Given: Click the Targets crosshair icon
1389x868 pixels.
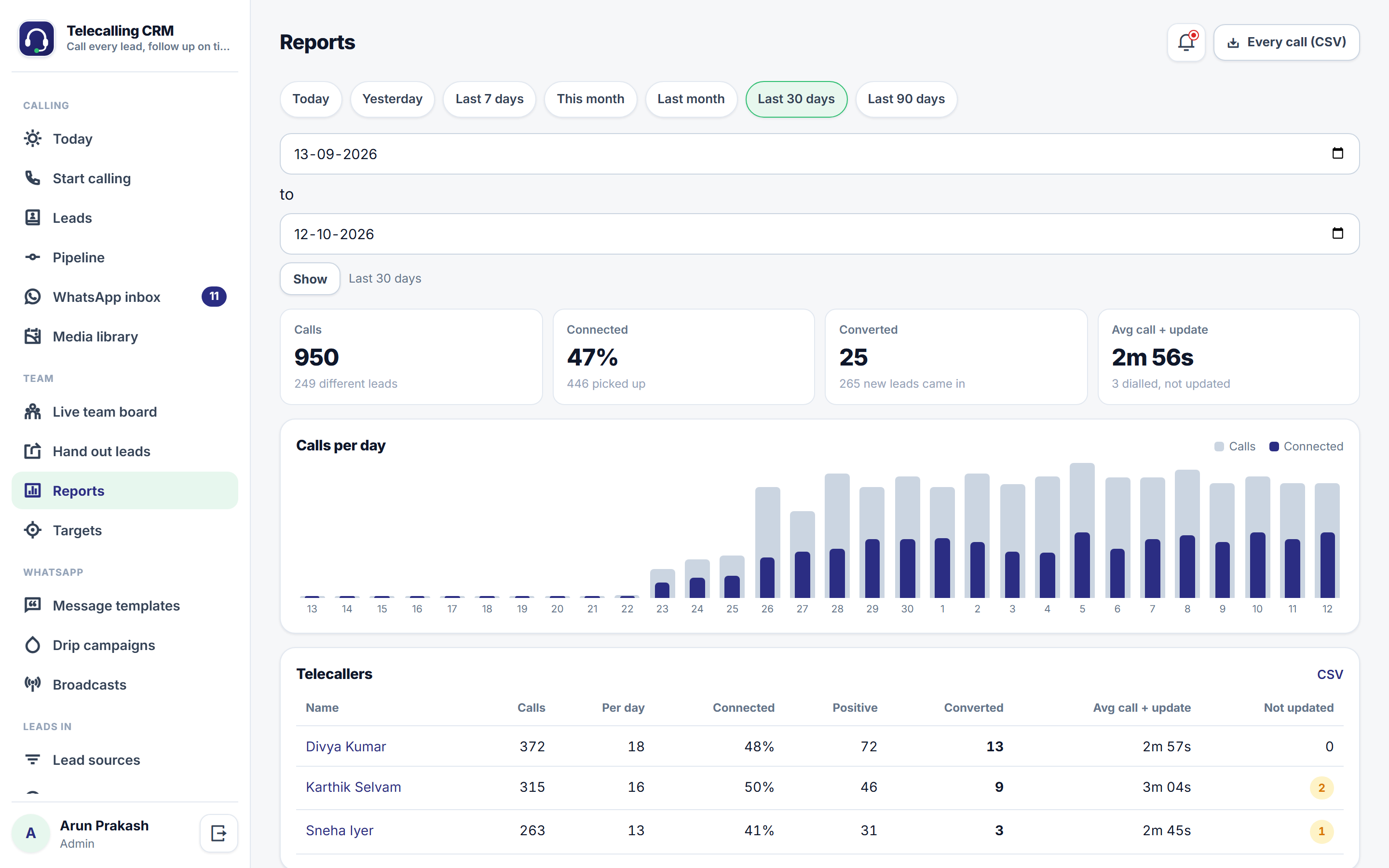Looking at the screenshot, I should pyautogui.click(x=33, y=530).
